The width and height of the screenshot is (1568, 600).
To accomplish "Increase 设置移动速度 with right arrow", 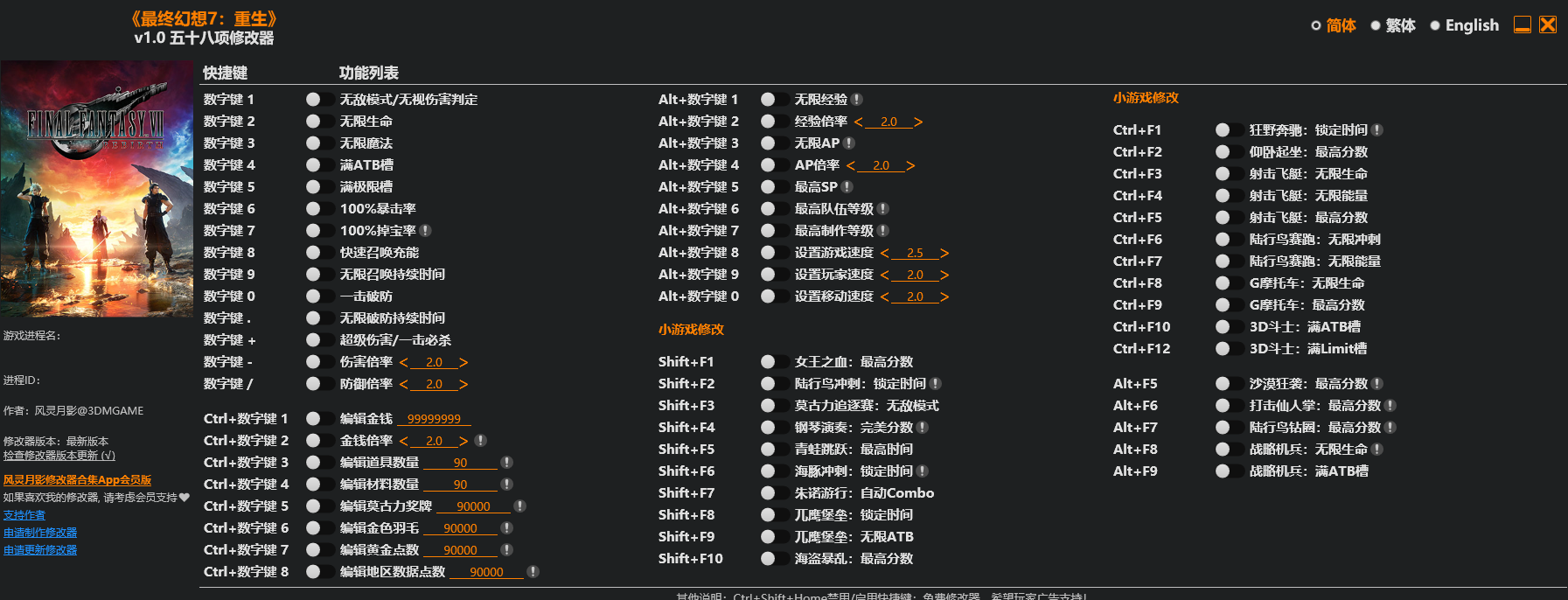I will (944, 297).
